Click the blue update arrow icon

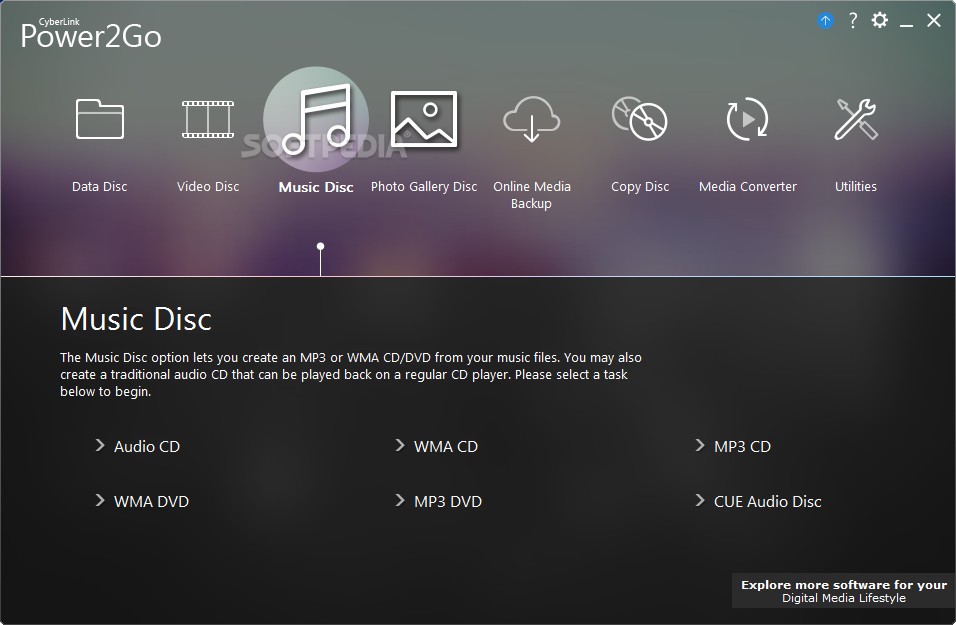[x=825, y=21]
